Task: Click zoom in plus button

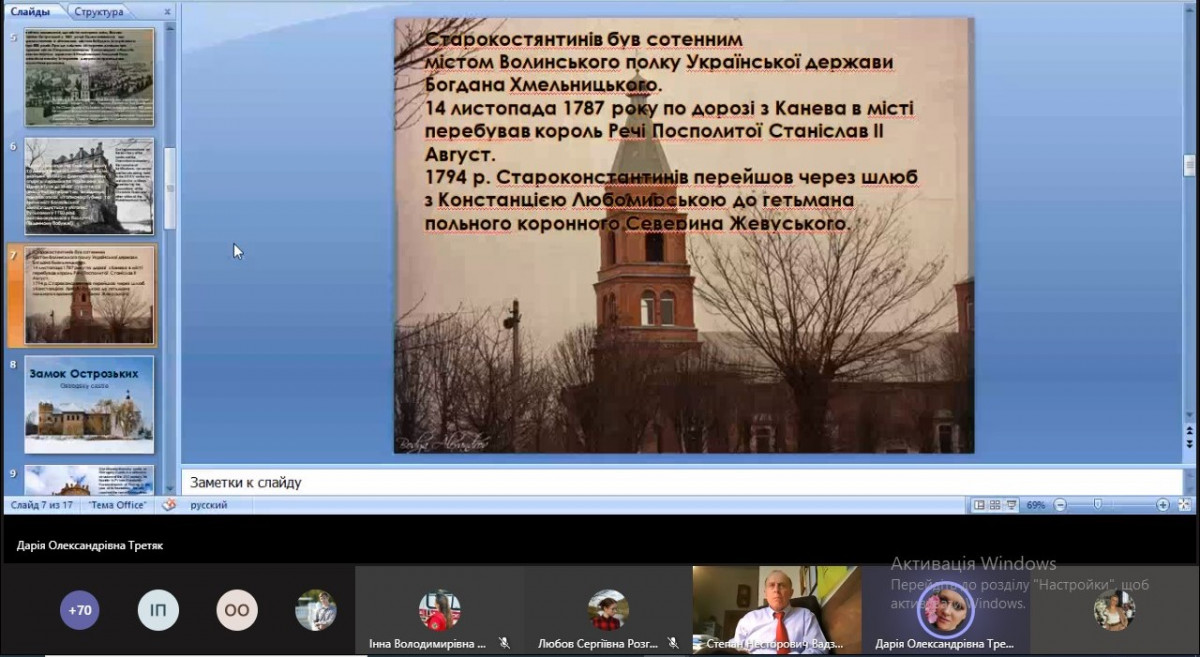Action: tap(1163, 506)
